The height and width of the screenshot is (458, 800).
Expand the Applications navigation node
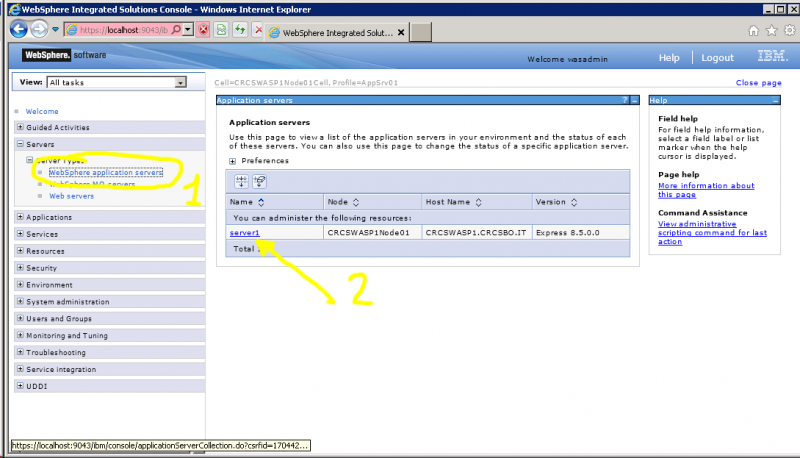pos(21,217)
